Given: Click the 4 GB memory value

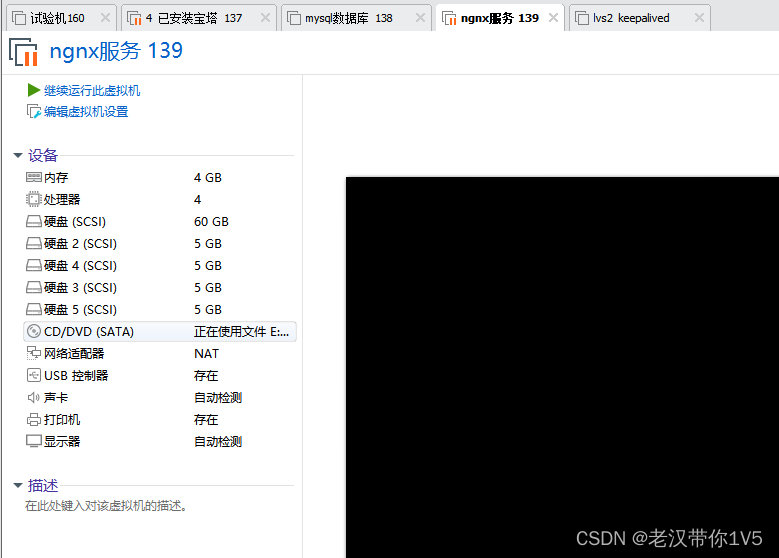Looking at the screenshot, I should coord(208,177).
